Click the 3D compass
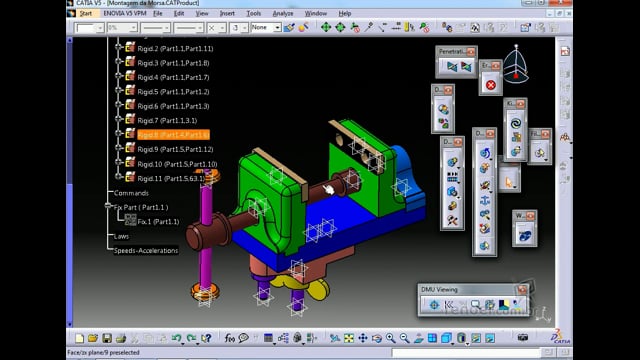Screen dimensions: 640x360 516,65
